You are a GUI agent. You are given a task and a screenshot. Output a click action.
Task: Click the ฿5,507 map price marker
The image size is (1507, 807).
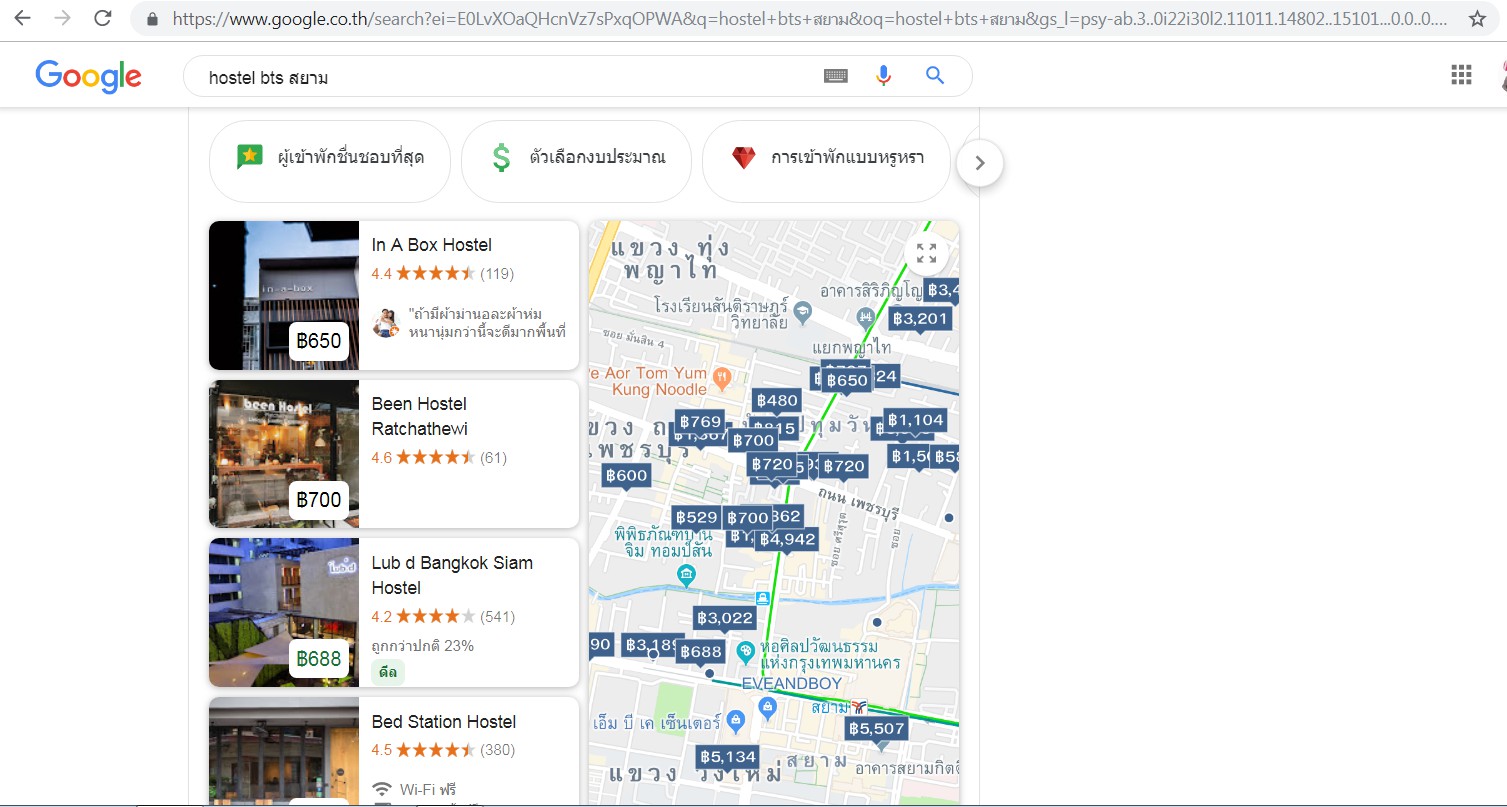pos(877,729)
